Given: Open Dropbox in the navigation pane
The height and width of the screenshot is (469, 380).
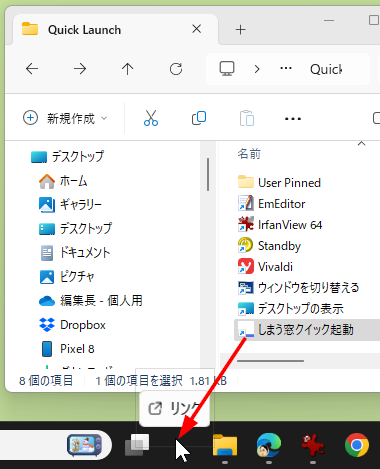Looking at the screenshot, I should (72, 325).
